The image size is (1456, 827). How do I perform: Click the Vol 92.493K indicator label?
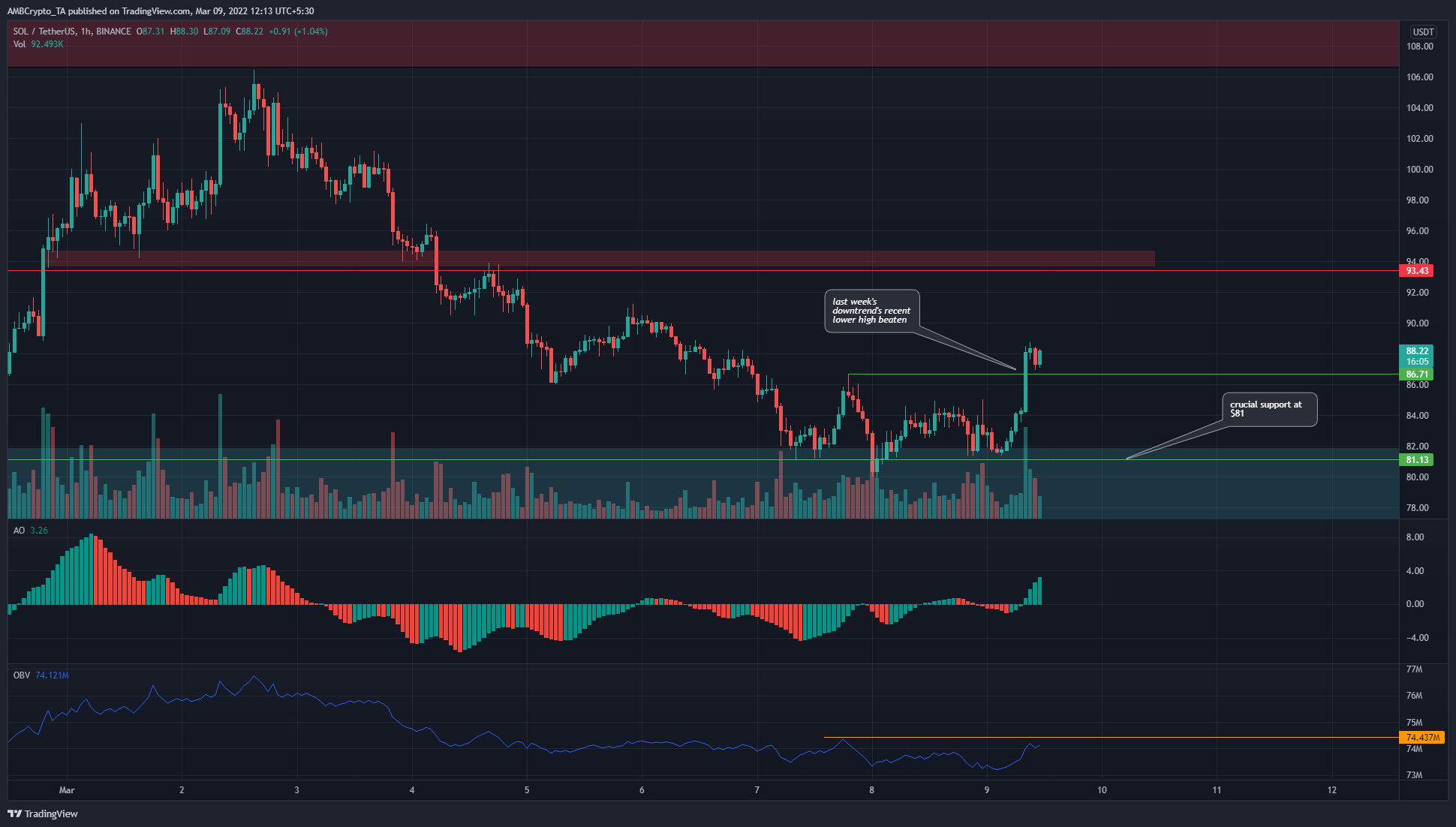click(x=38, y=44)
